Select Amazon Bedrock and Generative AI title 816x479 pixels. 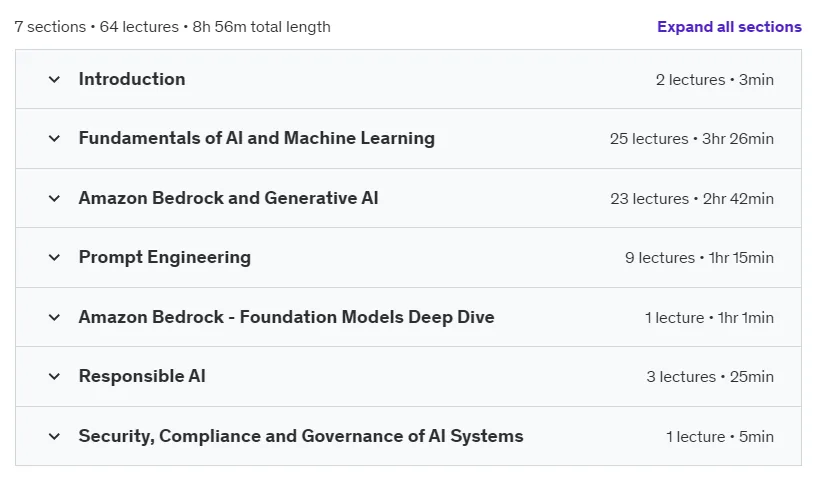pyautogui.click(x=228, y=198)
